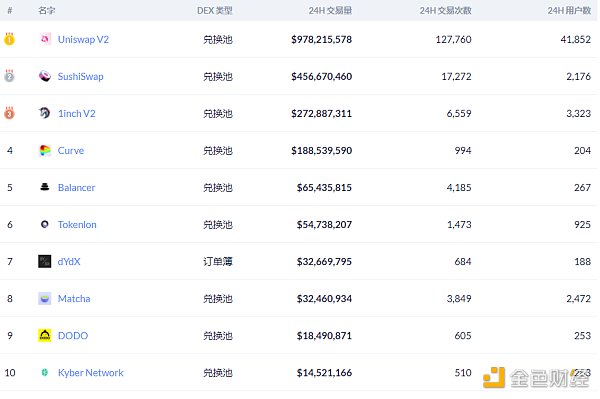The image size is (600, 399).
Task: Click the Balancer stacked-stones icon
Action: coord(45,187)
